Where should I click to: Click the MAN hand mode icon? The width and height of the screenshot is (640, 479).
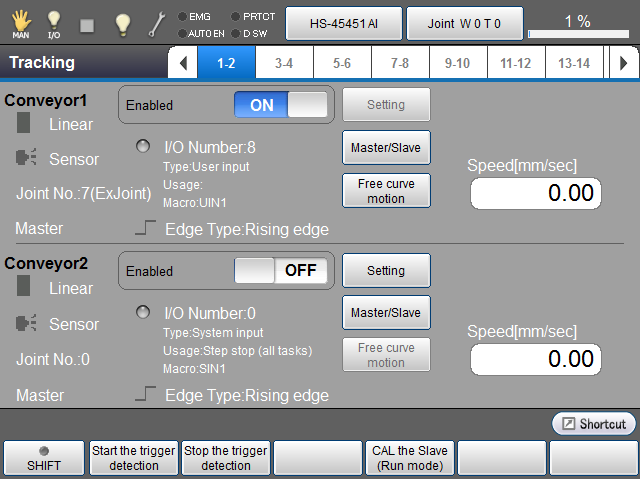click(x=20, y=22)
